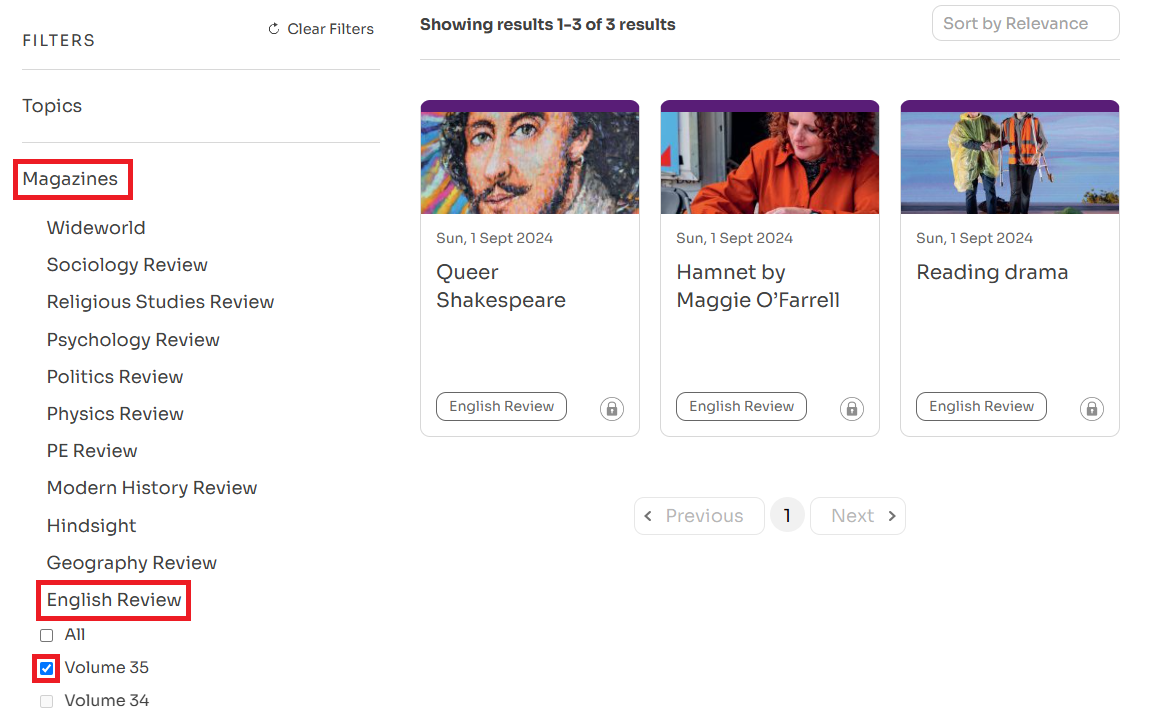Go to page 1 in pagination
The width and height of the screenshot is (1149, 724).
787,516
